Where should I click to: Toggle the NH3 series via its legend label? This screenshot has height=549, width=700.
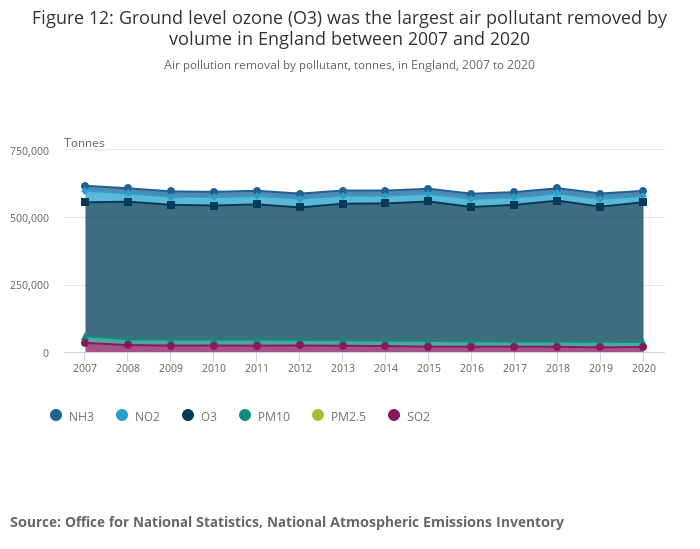[82, 417]
